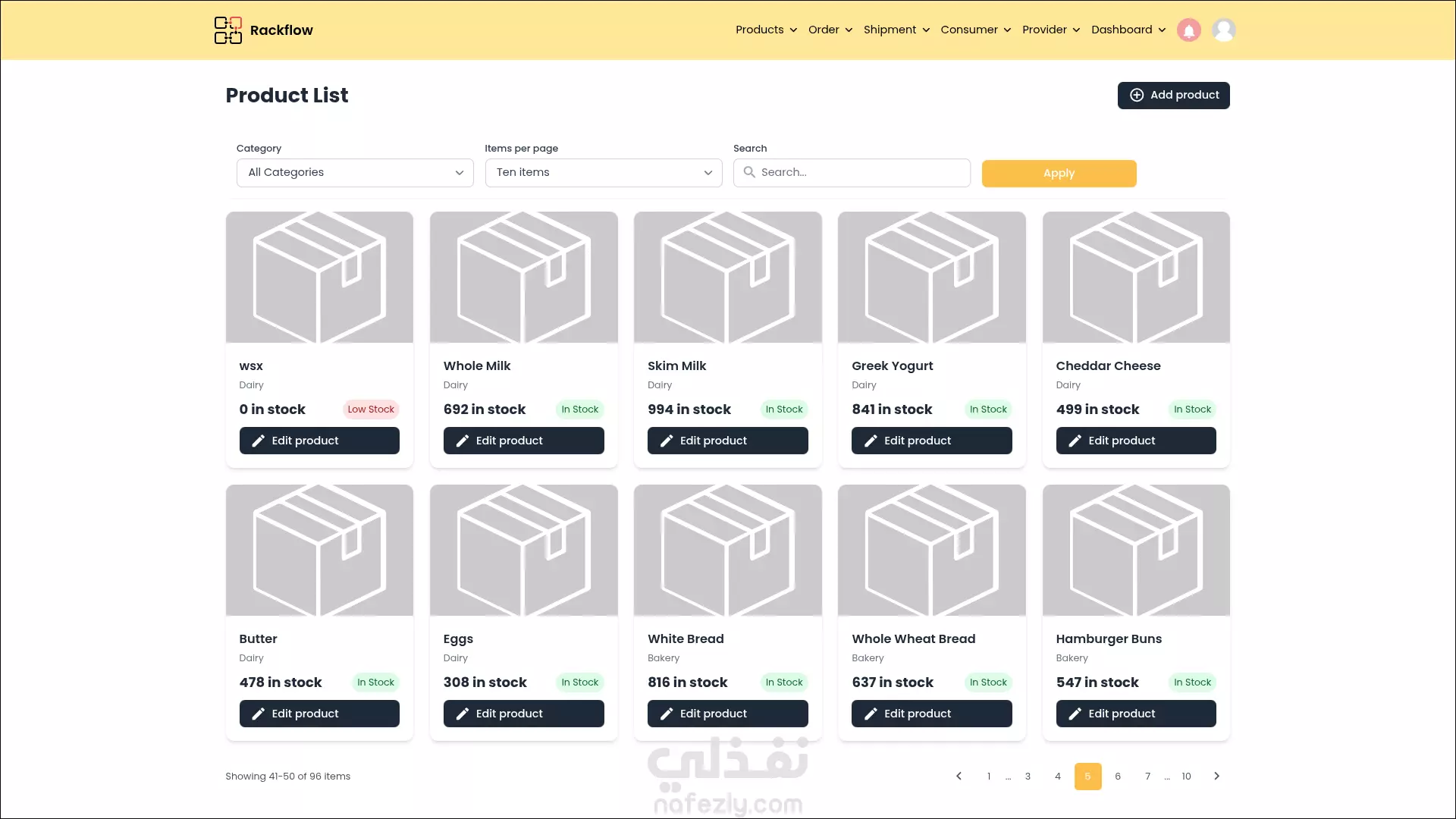Go to page 4
1456x819 pixels.
point(1058,776)
